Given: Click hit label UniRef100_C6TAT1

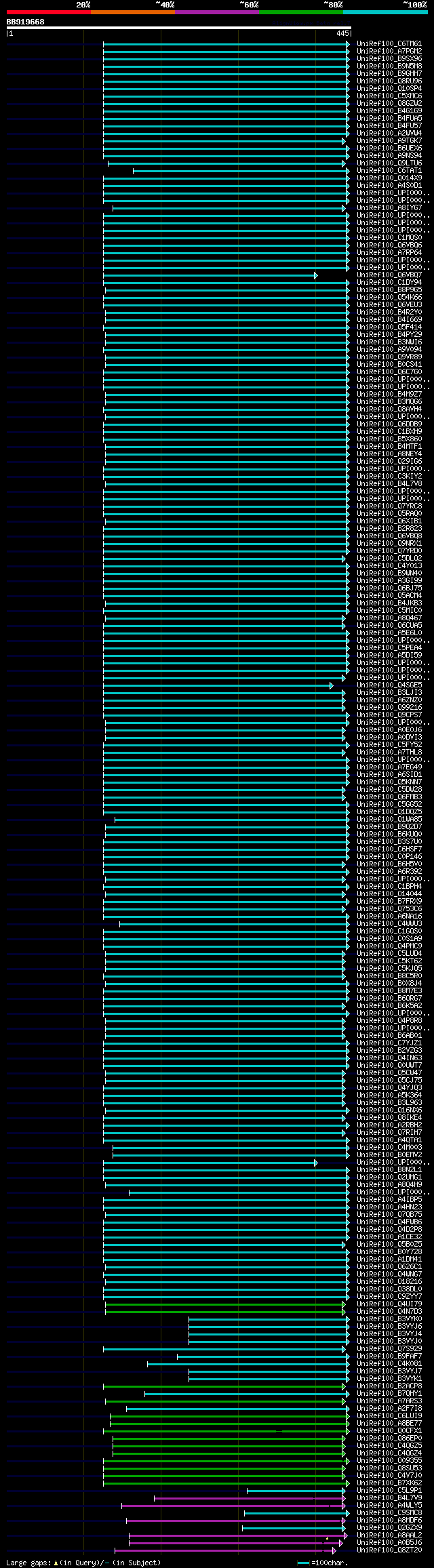Looking at the screenshot, I should (389, 171).
